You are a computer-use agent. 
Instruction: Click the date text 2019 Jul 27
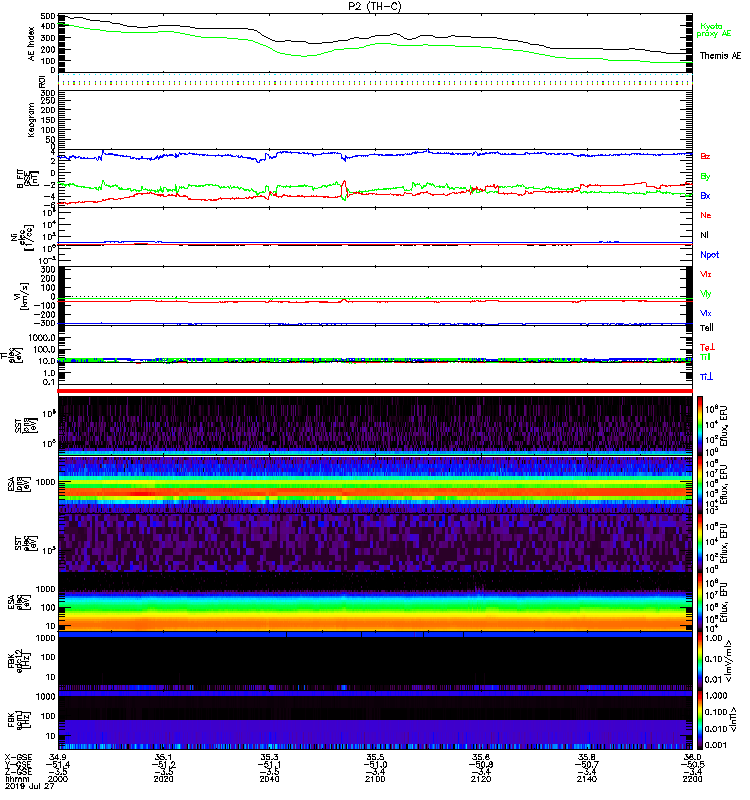point(30,786)
